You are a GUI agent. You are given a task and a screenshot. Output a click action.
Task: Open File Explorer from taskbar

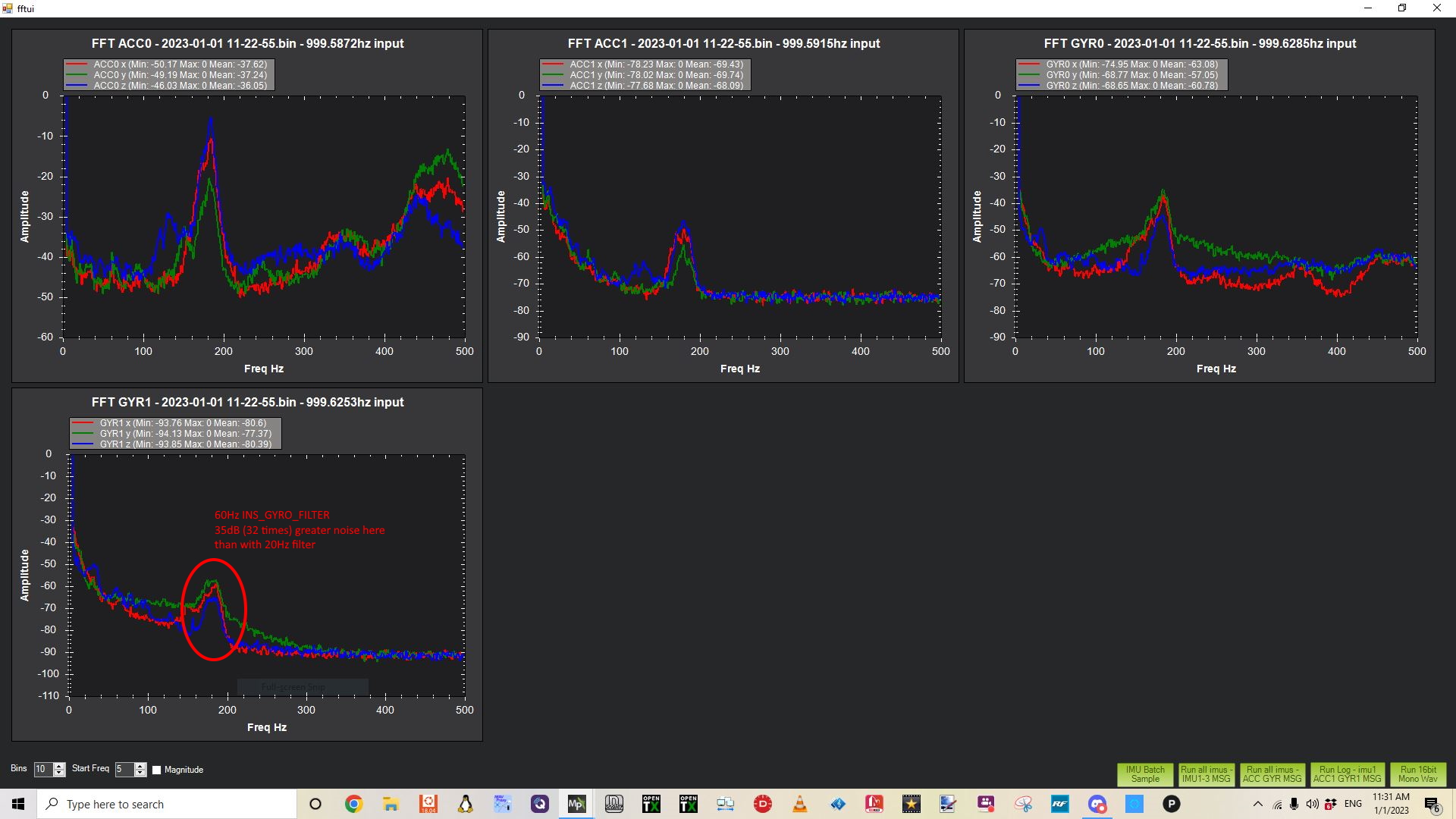coord(391,804)
